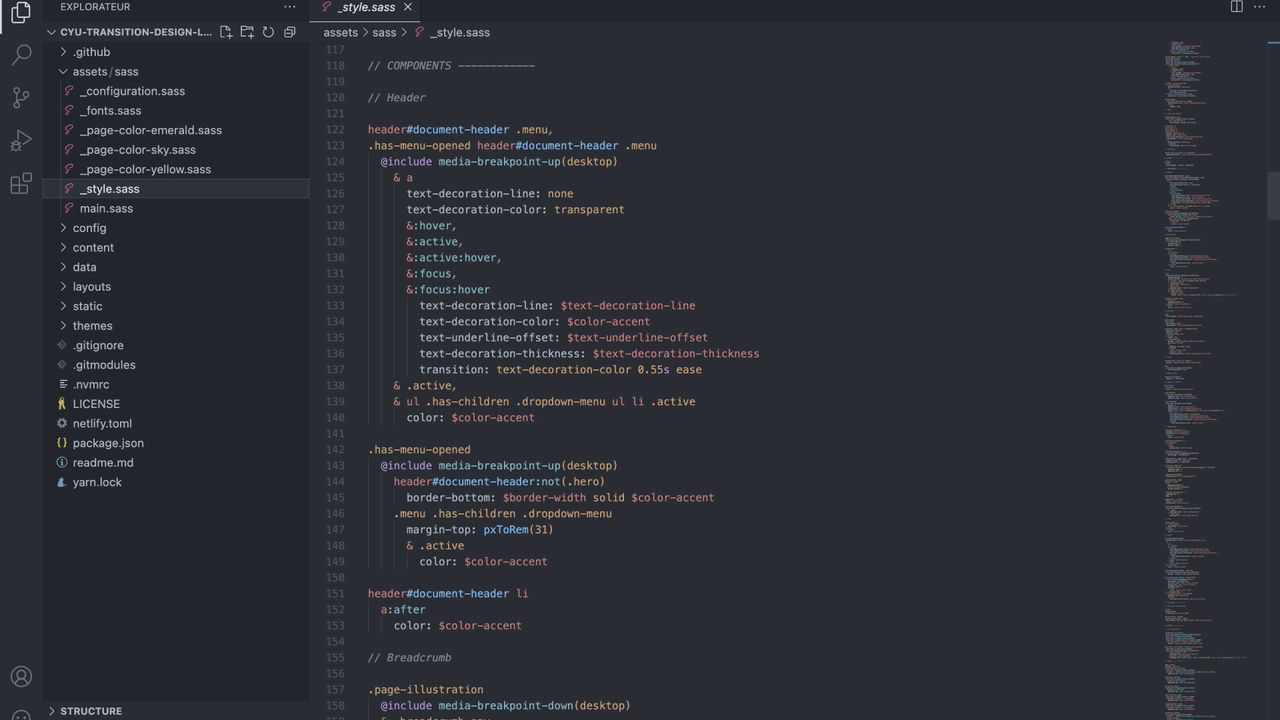Close the _style.sass tab
The width and height of the screenshot is (1280, 720).
pos(408,7)
